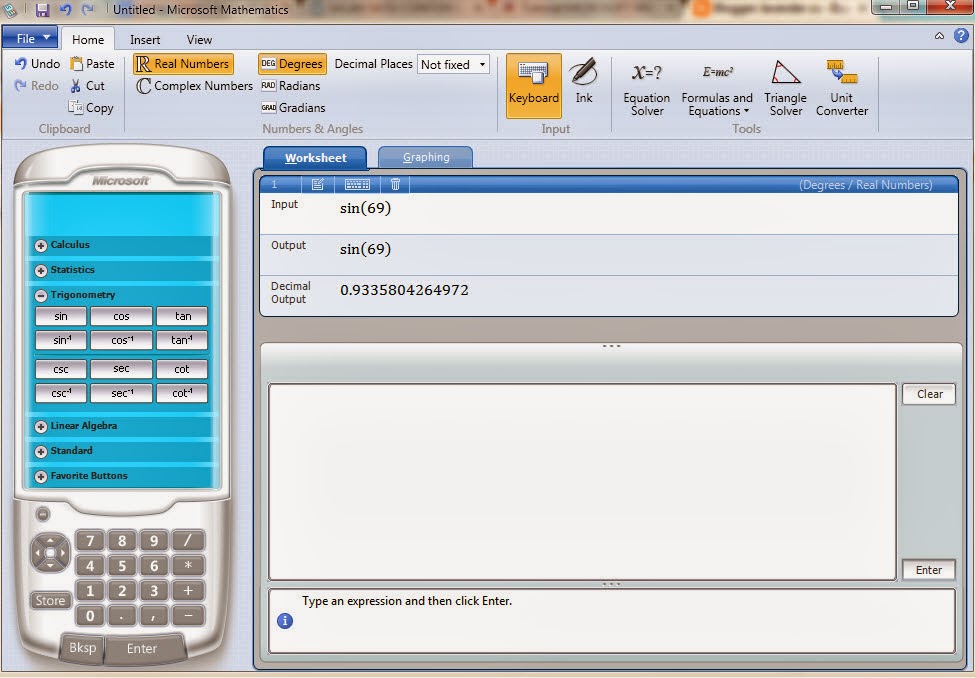Toggle Keyboard input mode
The image size is (975, 678).
click(534, 86)
